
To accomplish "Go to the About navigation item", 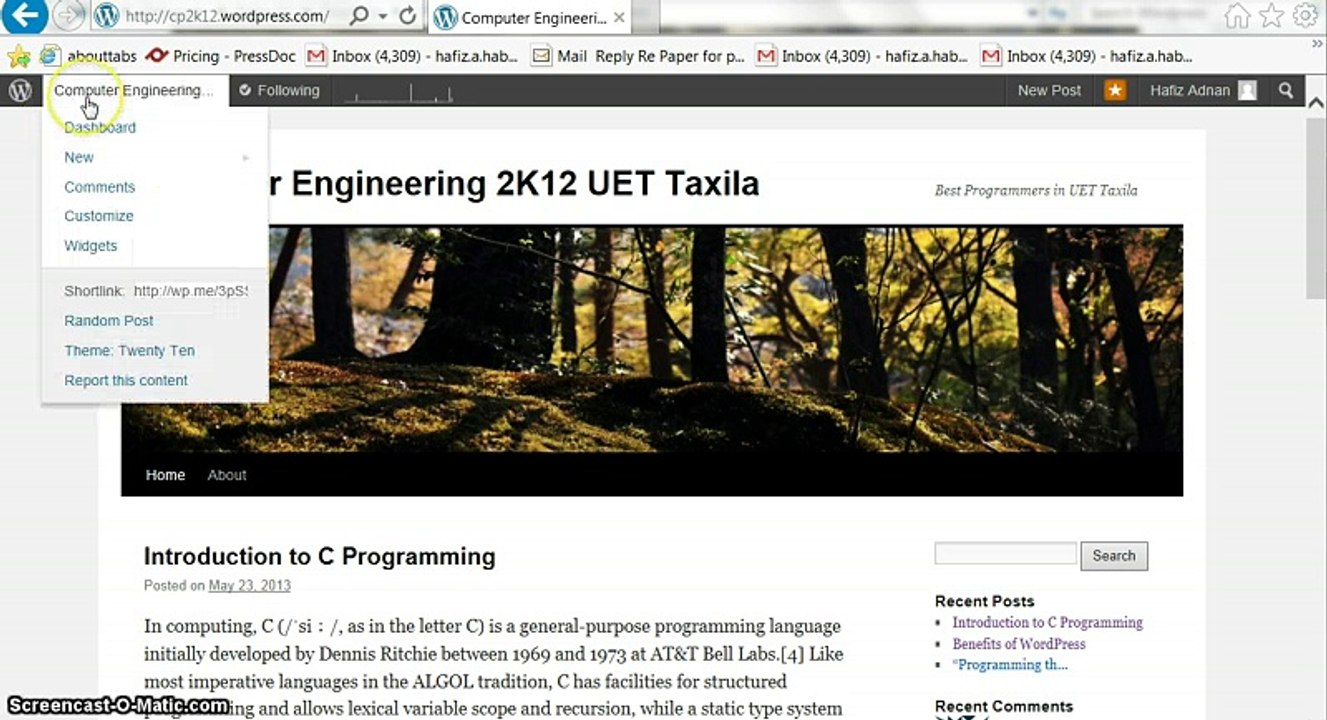I will click(227, 475).
